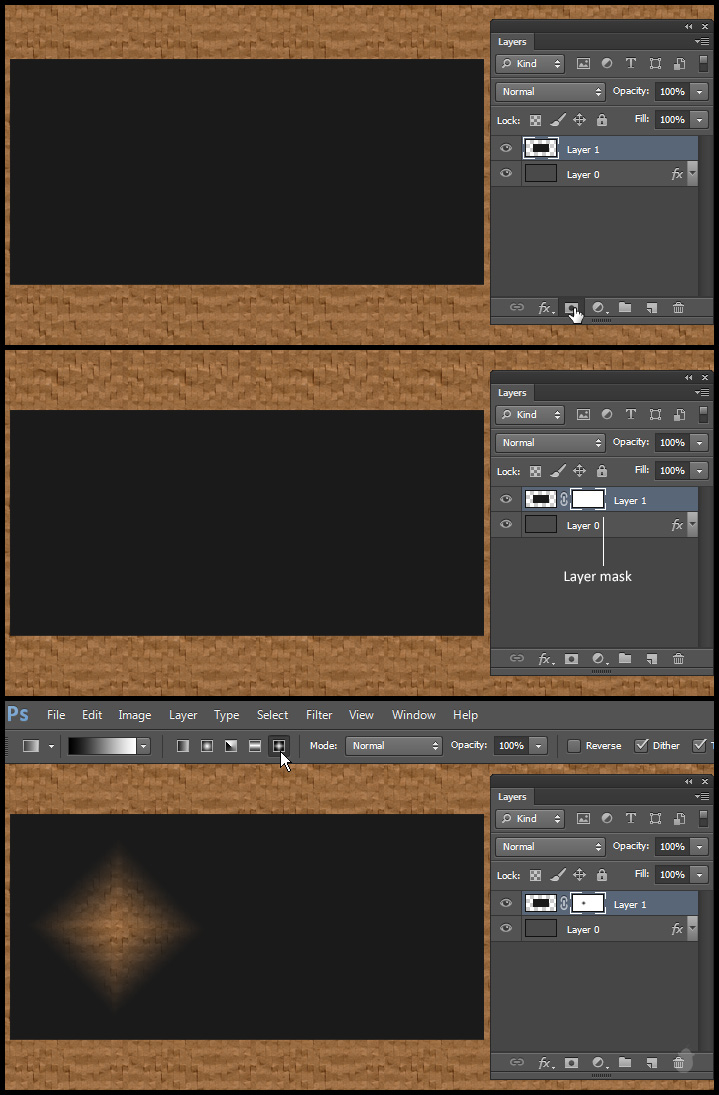Viewport: 719px width, 1095px height.
Task: Click the Diamond Gradient style icon
Action: (279, 746)
